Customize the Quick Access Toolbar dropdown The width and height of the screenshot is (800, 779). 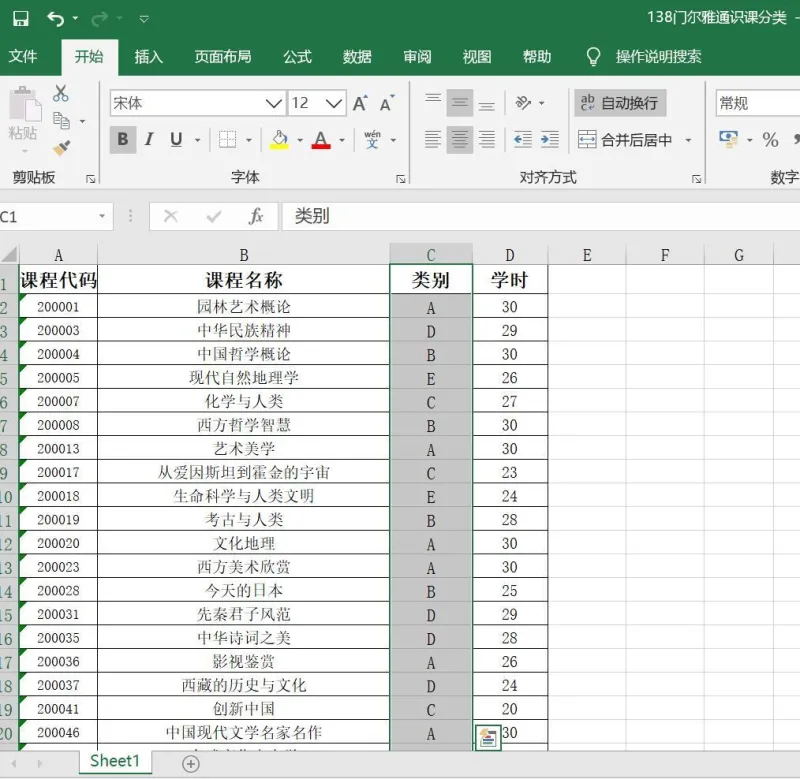point(144,19)
